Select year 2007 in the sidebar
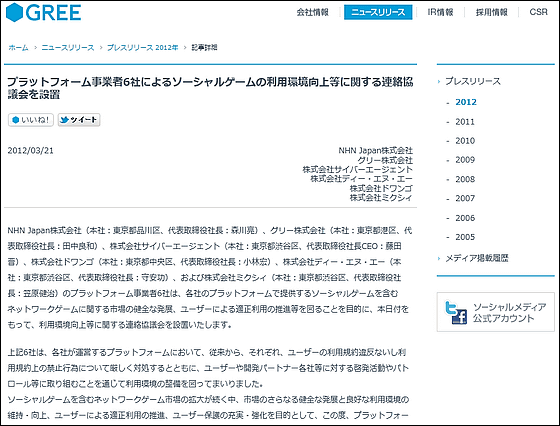This screenshot has height=426, width=560. pos(465,198)
